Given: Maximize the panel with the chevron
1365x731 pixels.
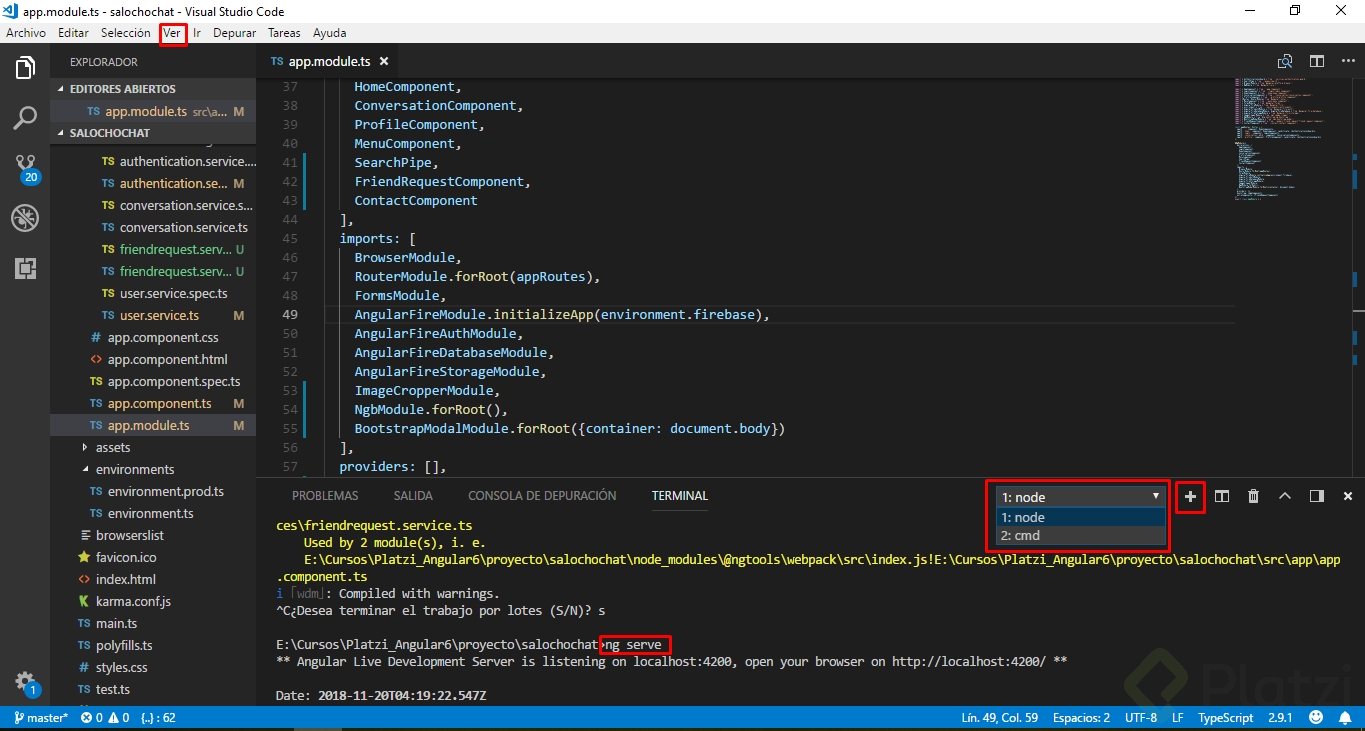Looking at the screenshot, I should pyautogui.click(x=1285, y=496).
